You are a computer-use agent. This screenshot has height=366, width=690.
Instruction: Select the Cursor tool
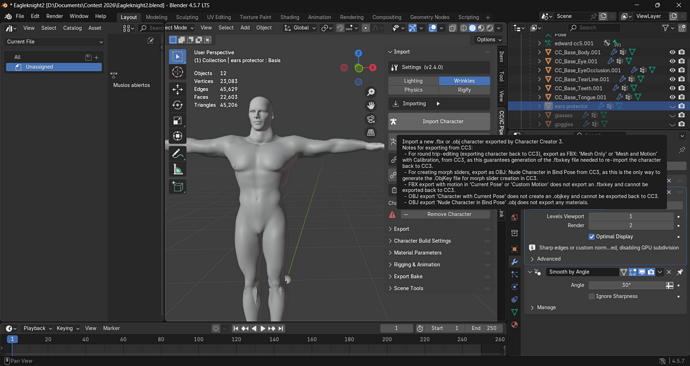pyautogui.click(x=178, y=72)
